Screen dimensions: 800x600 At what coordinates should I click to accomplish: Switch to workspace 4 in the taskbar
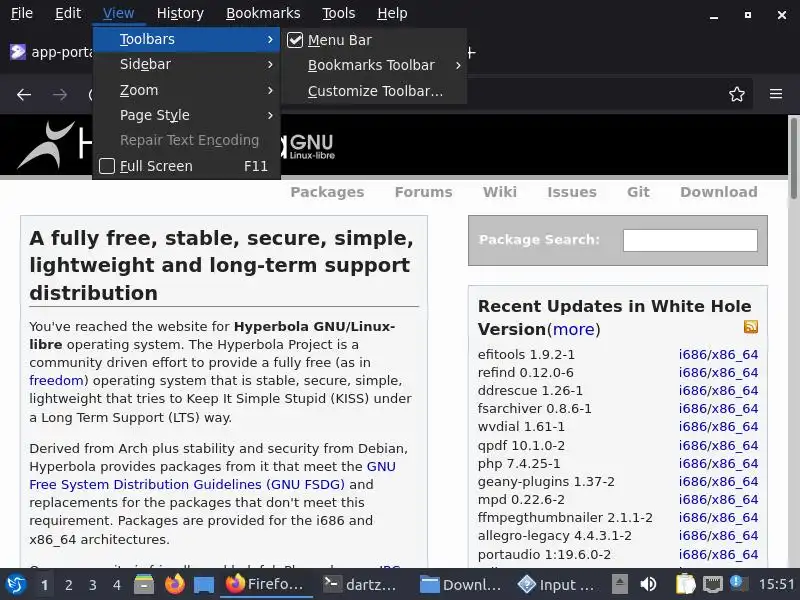point(117,585)
